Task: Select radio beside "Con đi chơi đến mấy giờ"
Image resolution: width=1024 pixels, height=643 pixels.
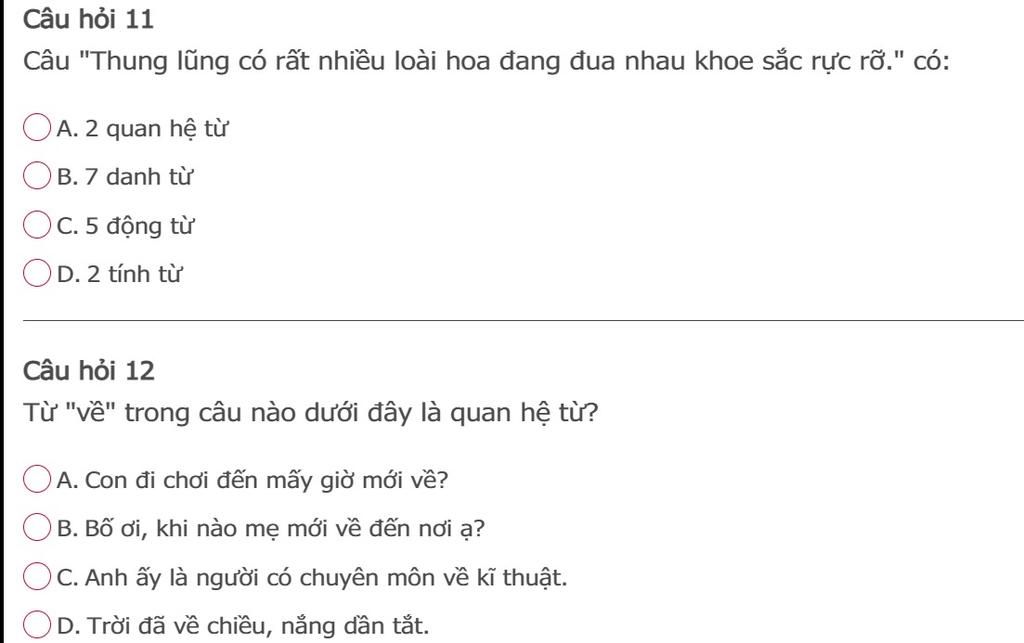Action: pos(37,480)
